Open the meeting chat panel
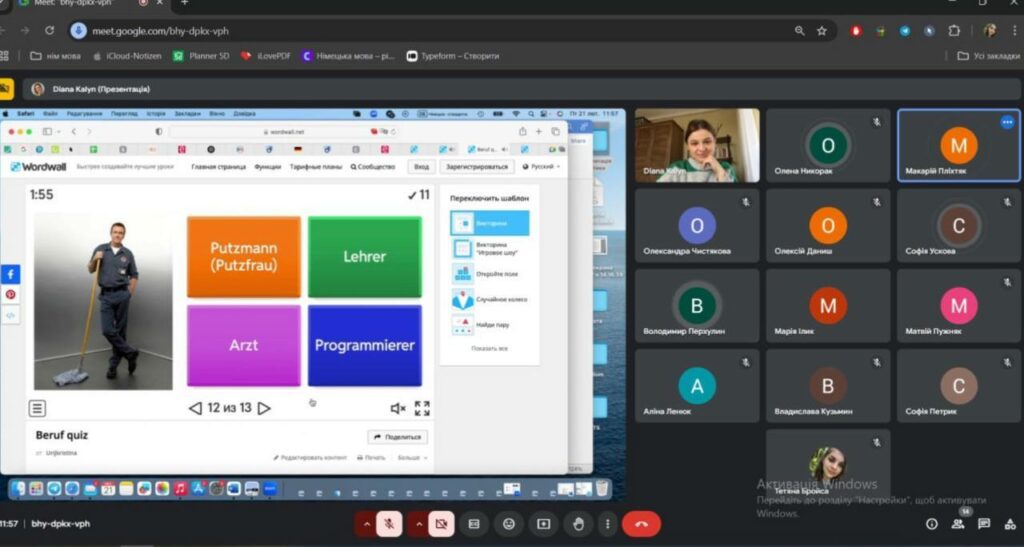1024x547 pixels. [984, 523]
